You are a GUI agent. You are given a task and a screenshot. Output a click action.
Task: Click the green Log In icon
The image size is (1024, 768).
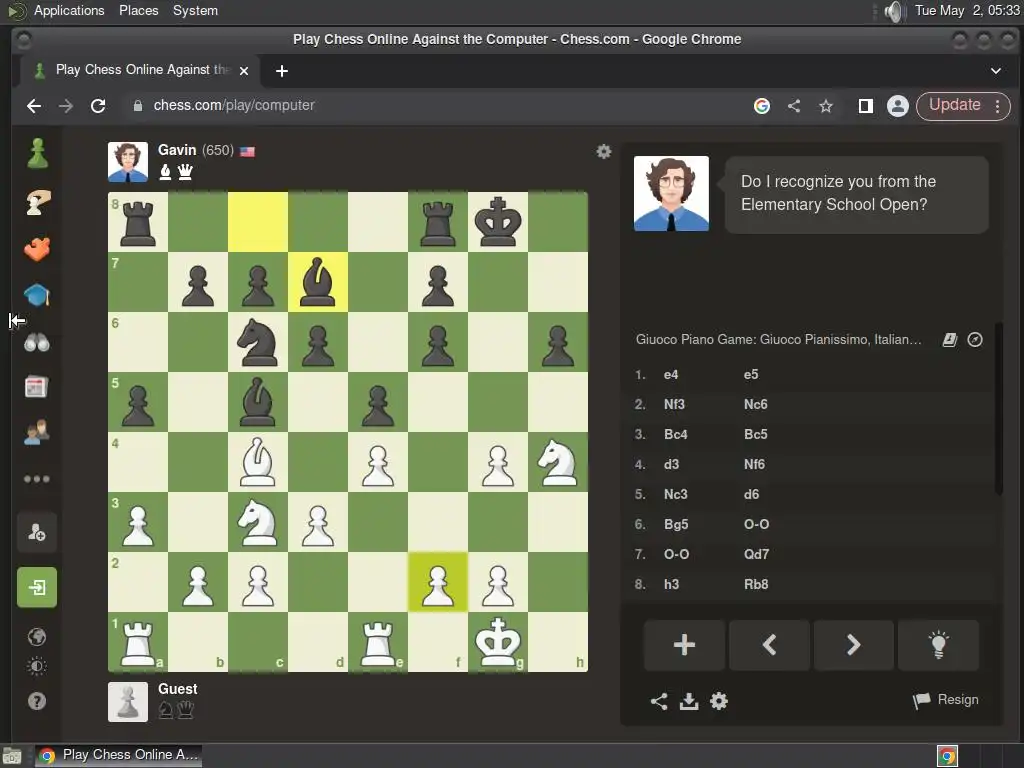(37, 587)
